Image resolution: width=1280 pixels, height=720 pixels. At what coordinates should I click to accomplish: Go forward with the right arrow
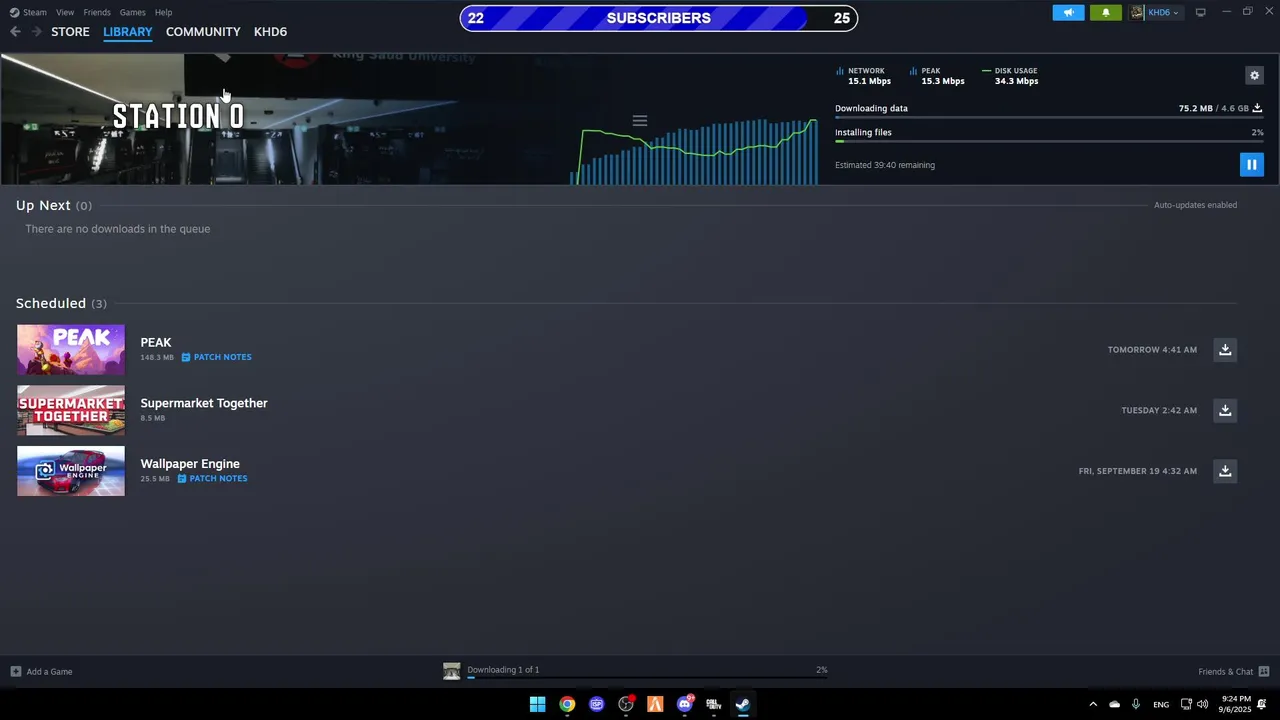pyautogui.click(x=37, y=32)
